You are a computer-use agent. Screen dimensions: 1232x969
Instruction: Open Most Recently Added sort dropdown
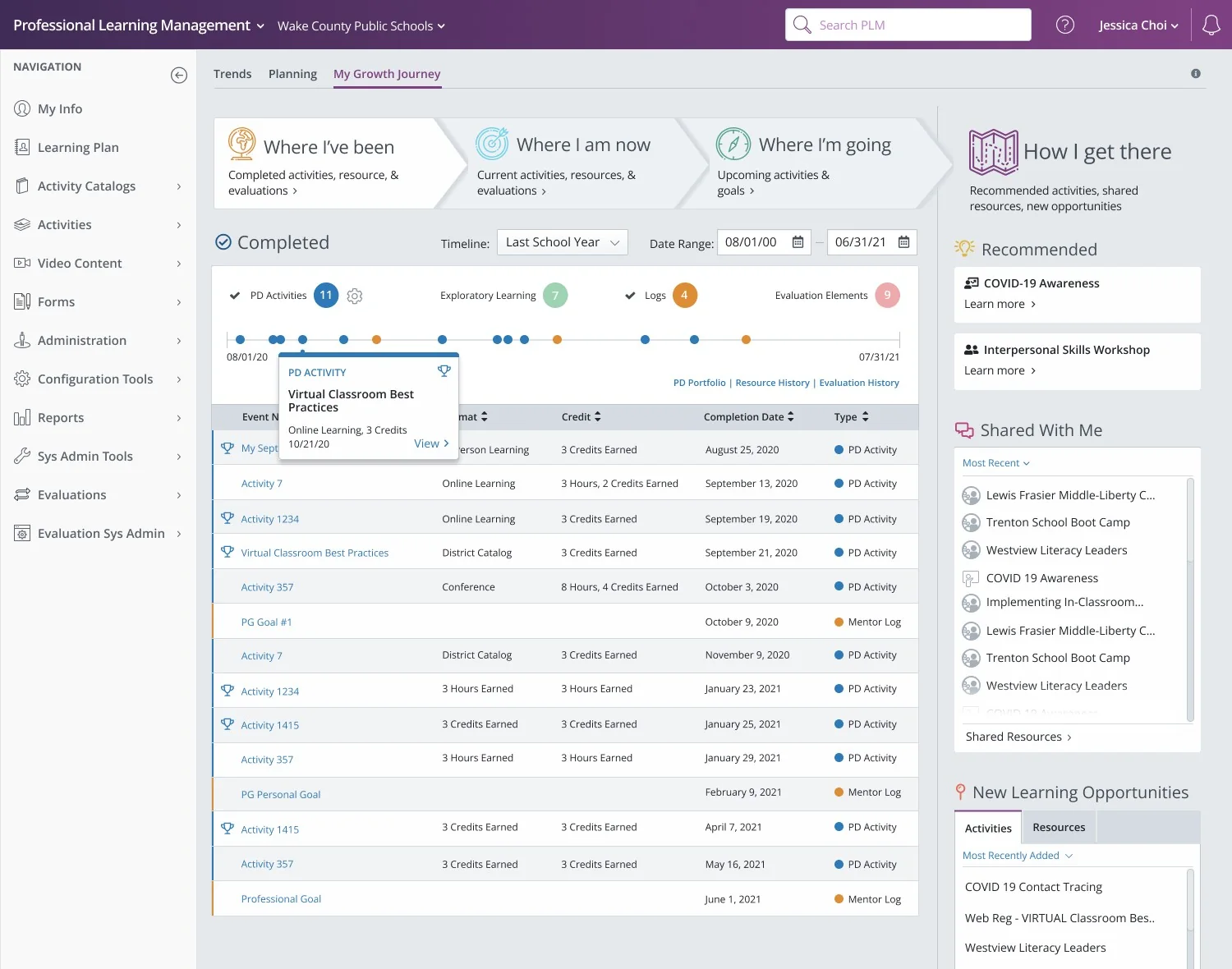tap(1018, 856)
